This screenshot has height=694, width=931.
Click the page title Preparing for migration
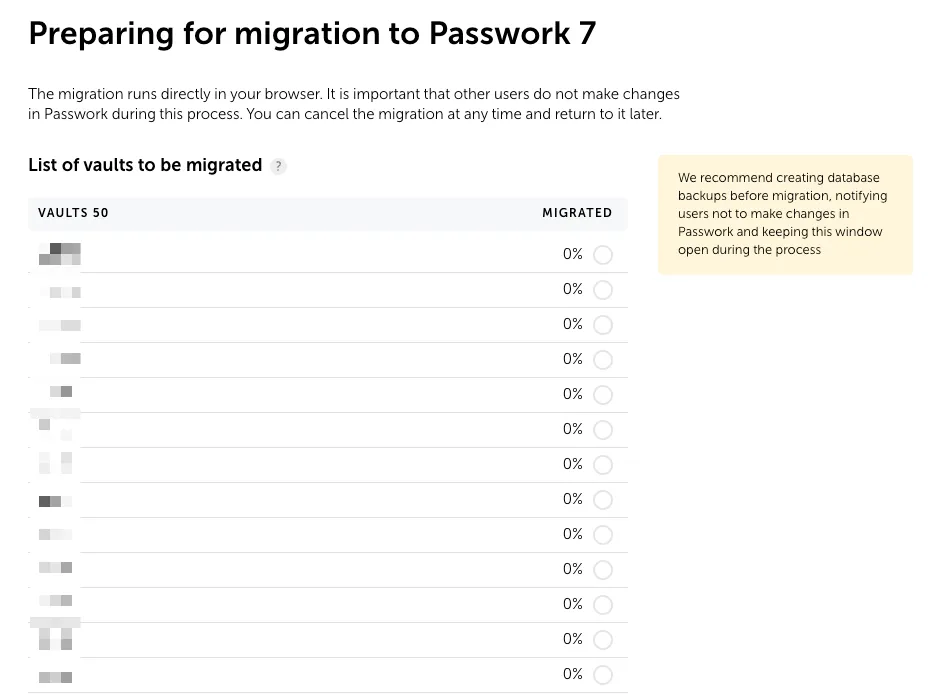[311, 33]
